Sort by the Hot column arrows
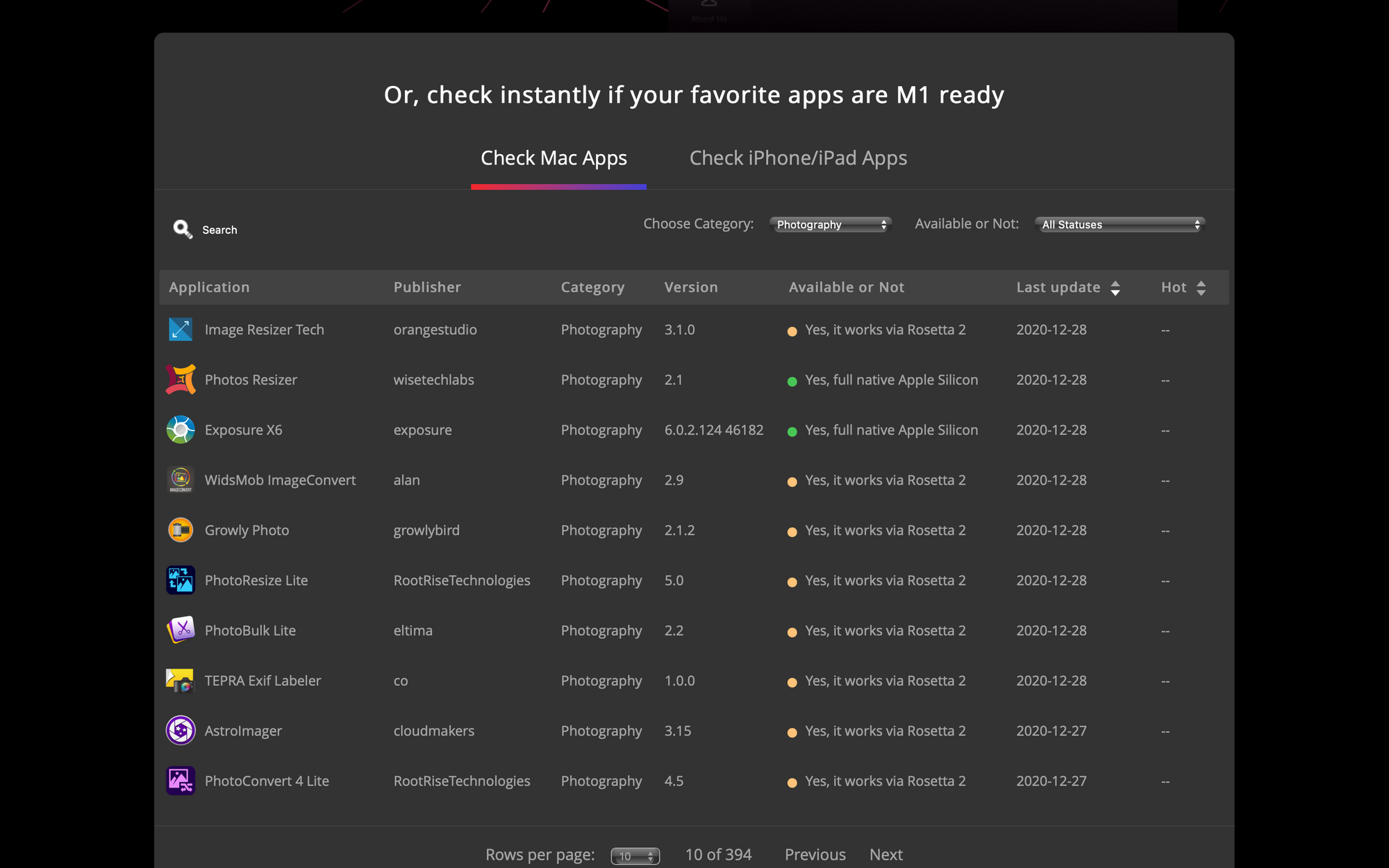 [1201, 287]
